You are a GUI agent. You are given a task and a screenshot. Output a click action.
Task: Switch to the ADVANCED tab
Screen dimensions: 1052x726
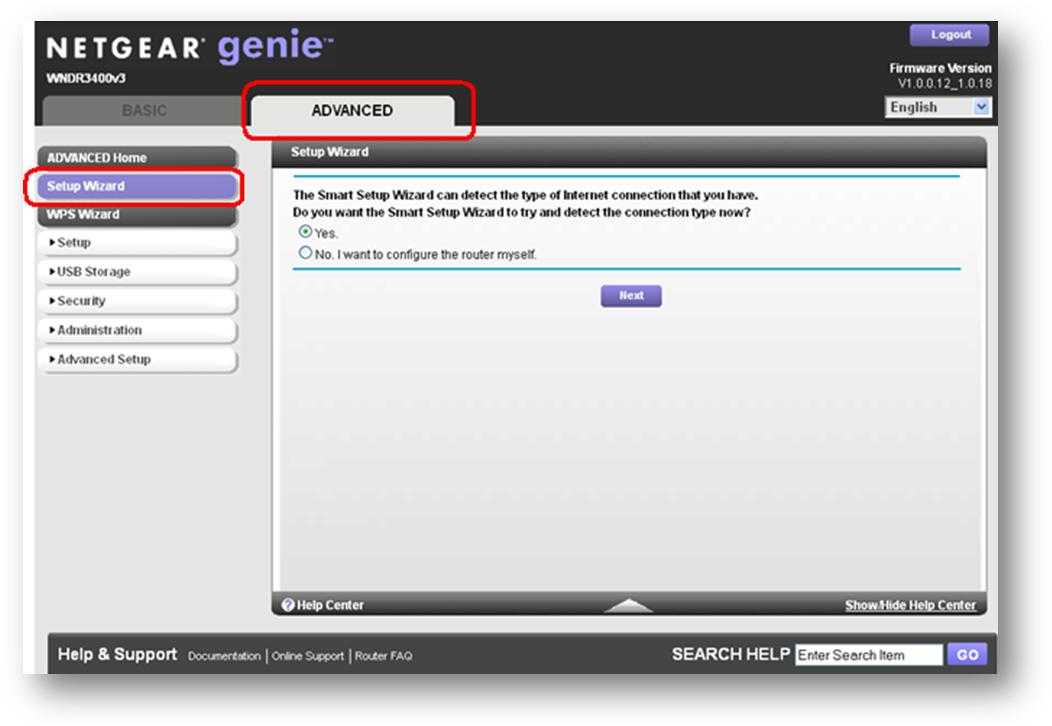352,111
